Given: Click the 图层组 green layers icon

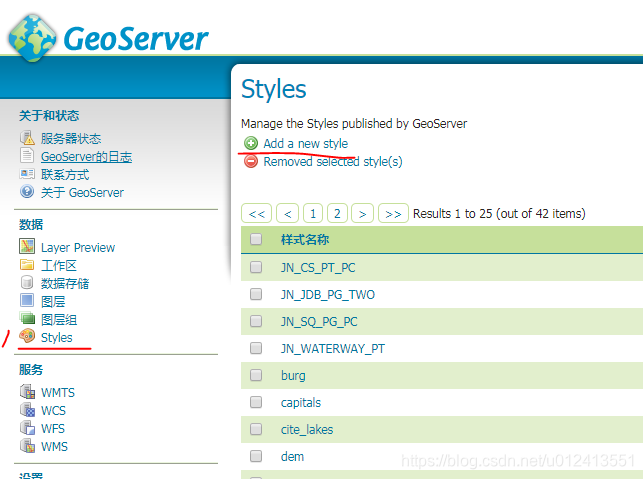Looking at the screenshot, I should [27, 318].
